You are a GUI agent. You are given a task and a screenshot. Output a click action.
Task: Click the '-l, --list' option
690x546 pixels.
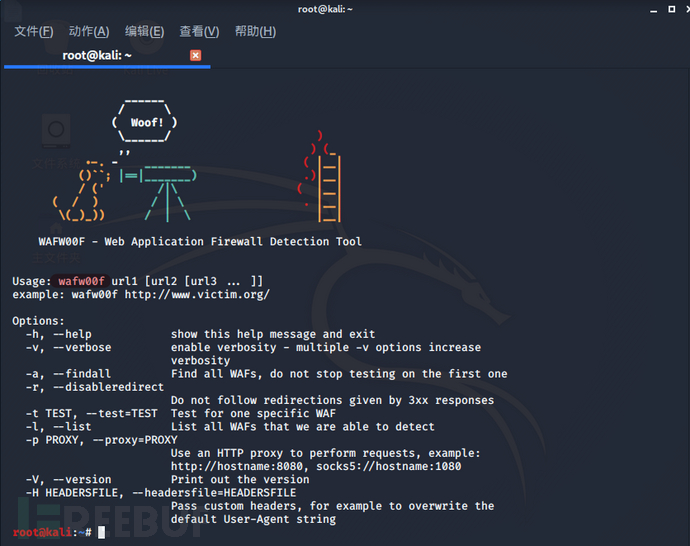[x=59, y=427]
